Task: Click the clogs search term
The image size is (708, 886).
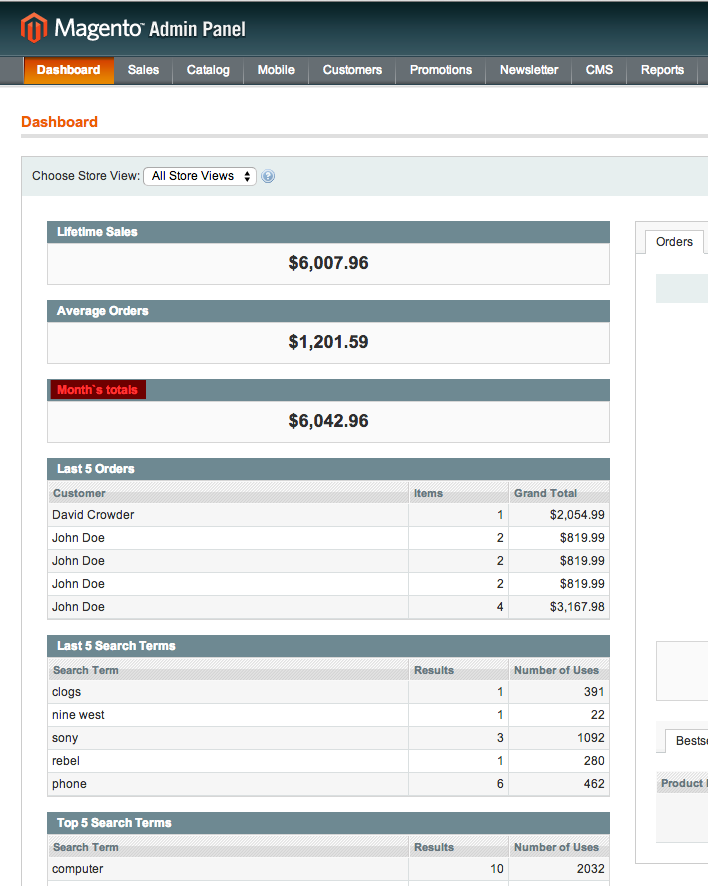Action: coord(67,692)
